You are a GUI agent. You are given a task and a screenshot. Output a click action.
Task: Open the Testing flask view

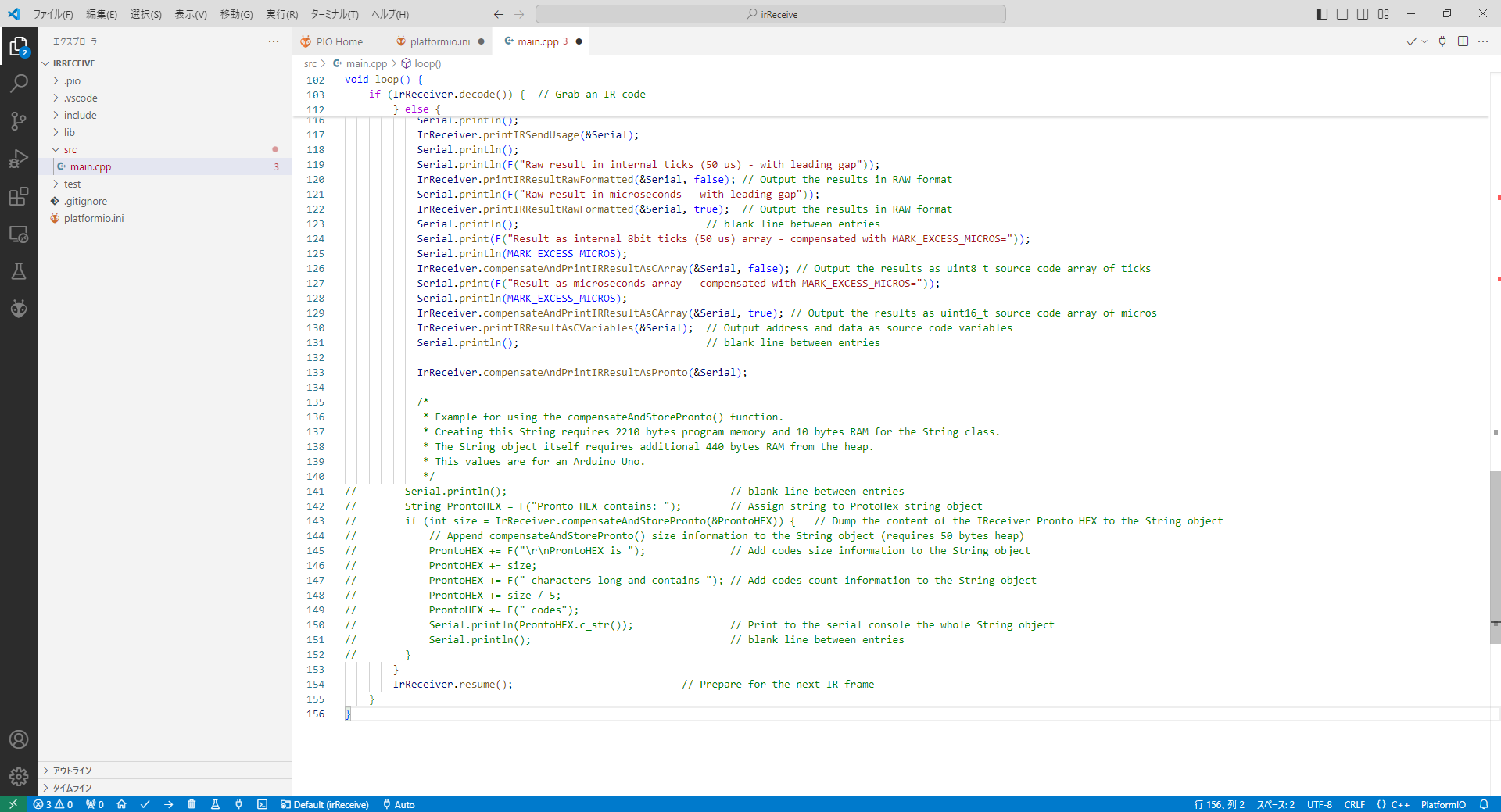[19, 271]
